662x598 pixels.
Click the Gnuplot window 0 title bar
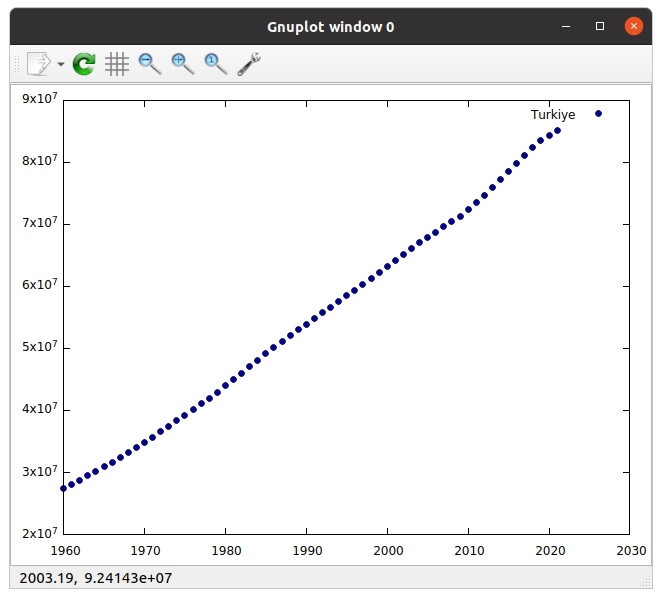[330, 27]
